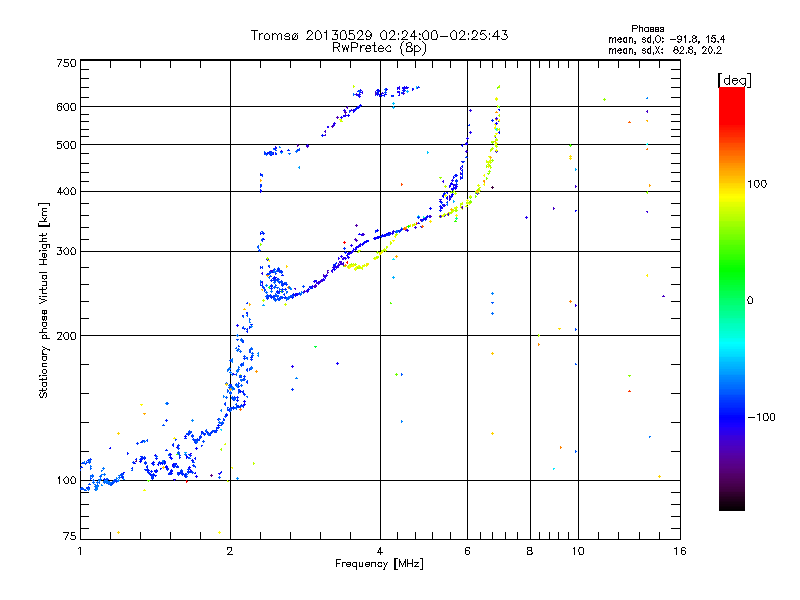Click the "10" frequency tick label
Screen dimensions: 800x600
pyautogui.click(x=578, y=551)
